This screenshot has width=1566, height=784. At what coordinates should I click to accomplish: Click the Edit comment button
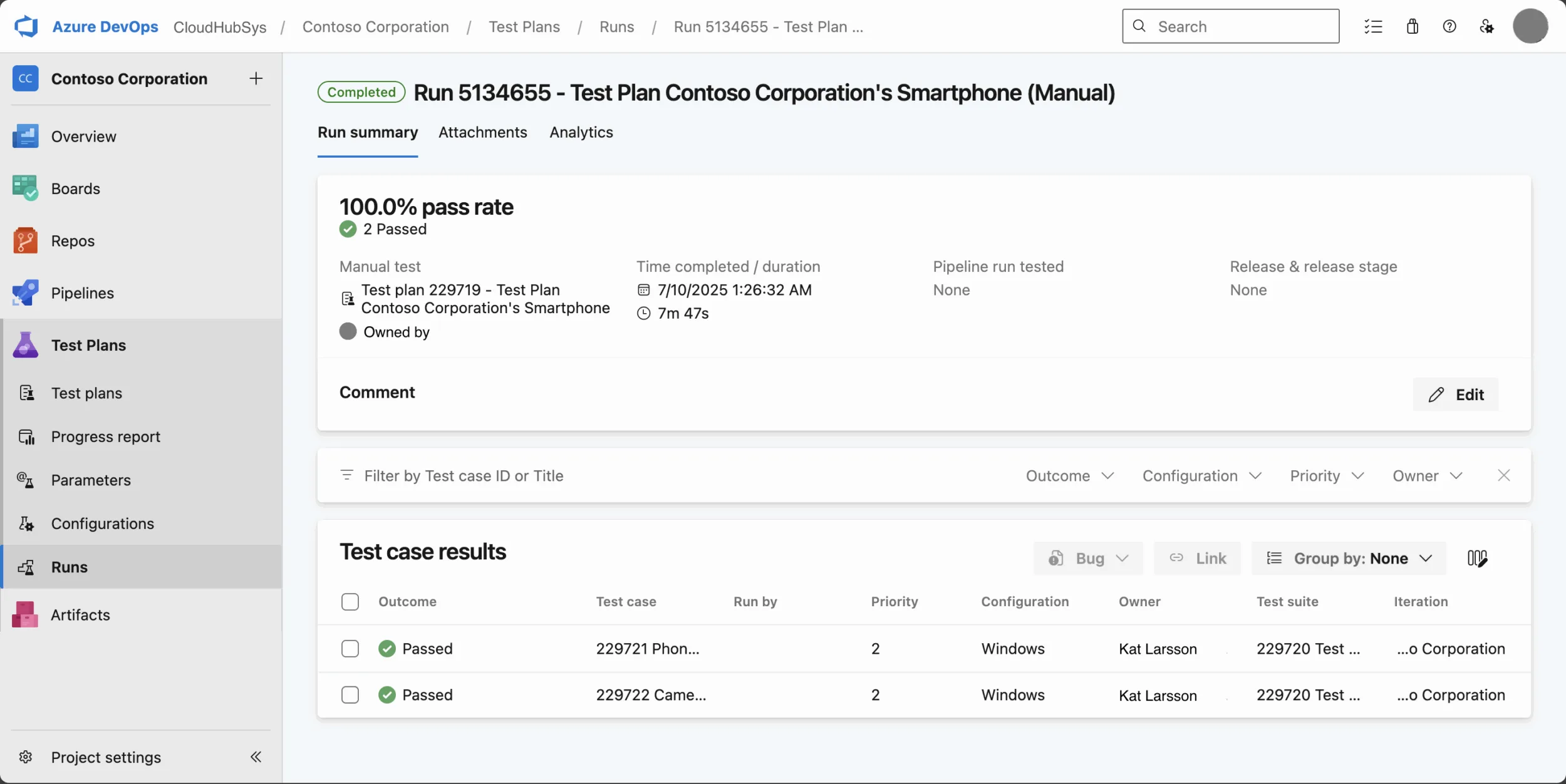1455,395
